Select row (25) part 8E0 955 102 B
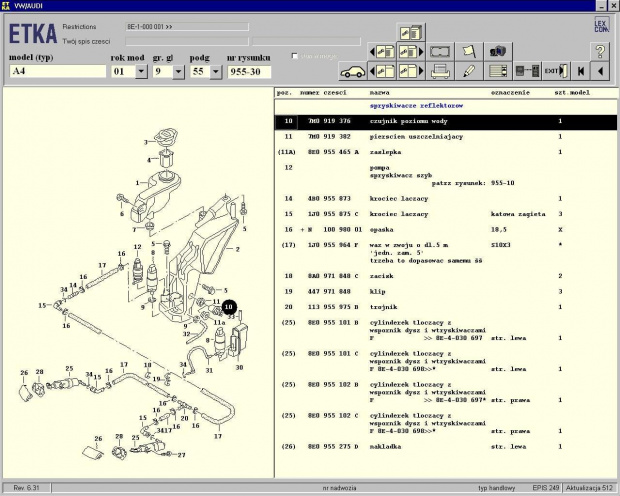 (446, 392)
